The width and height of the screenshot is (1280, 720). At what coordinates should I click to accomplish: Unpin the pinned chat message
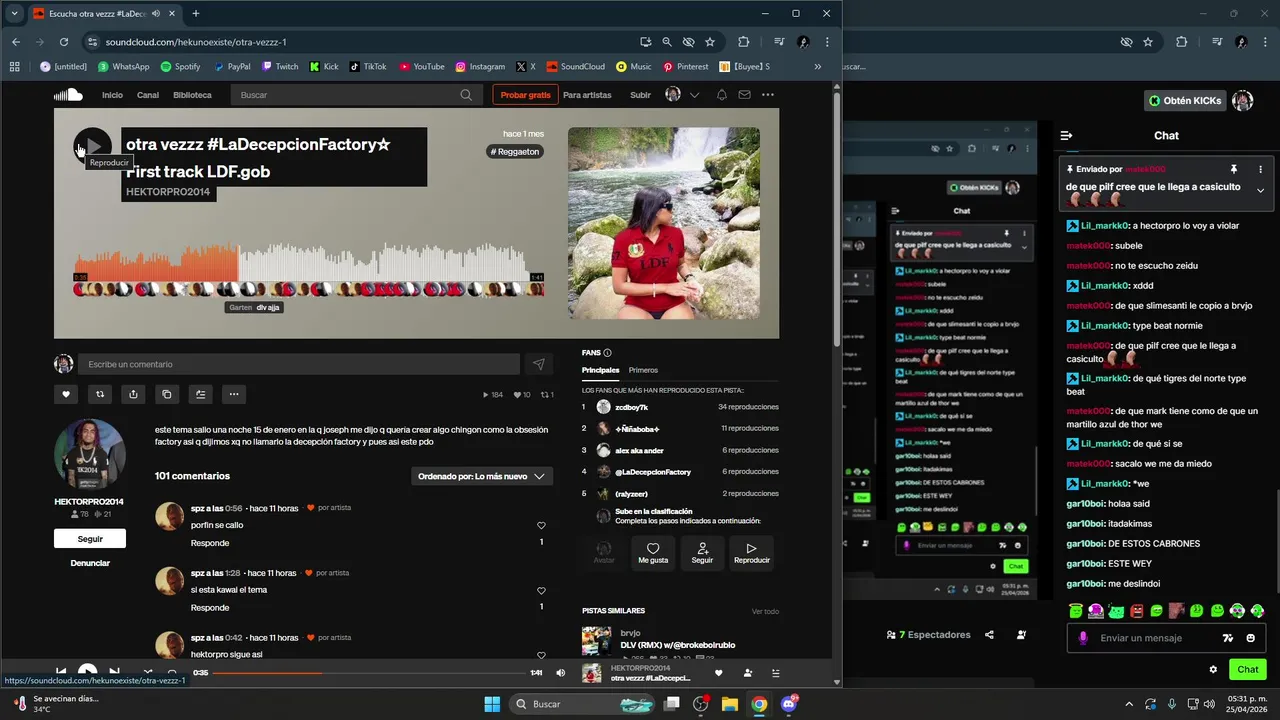[x=1234, y=169]
